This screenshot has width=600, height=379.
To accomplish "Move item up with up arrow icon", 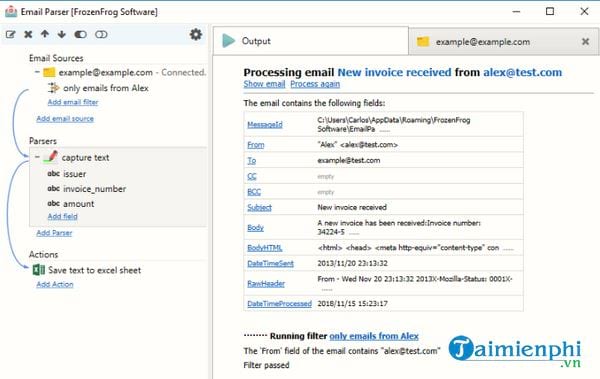I will [x=45, y=34].
